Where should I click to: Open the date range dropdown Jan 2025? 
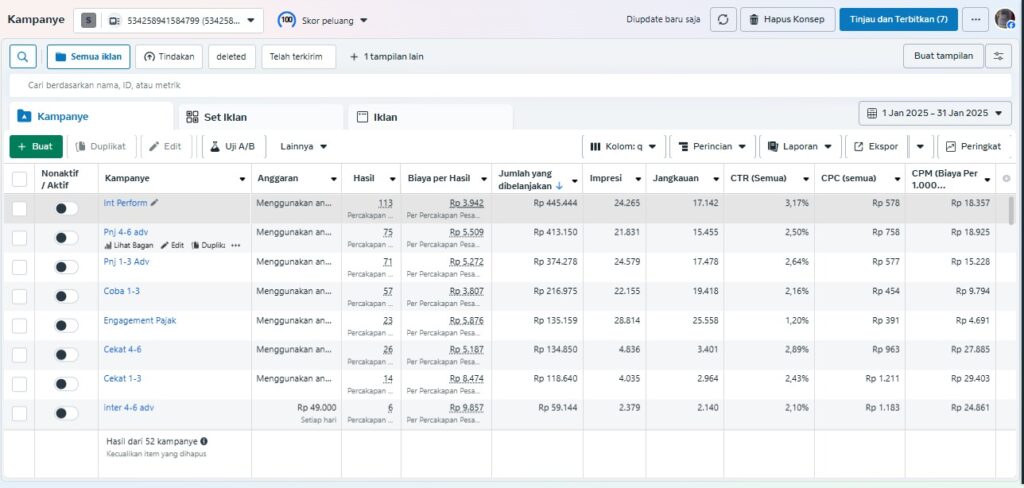coord(935,114)
